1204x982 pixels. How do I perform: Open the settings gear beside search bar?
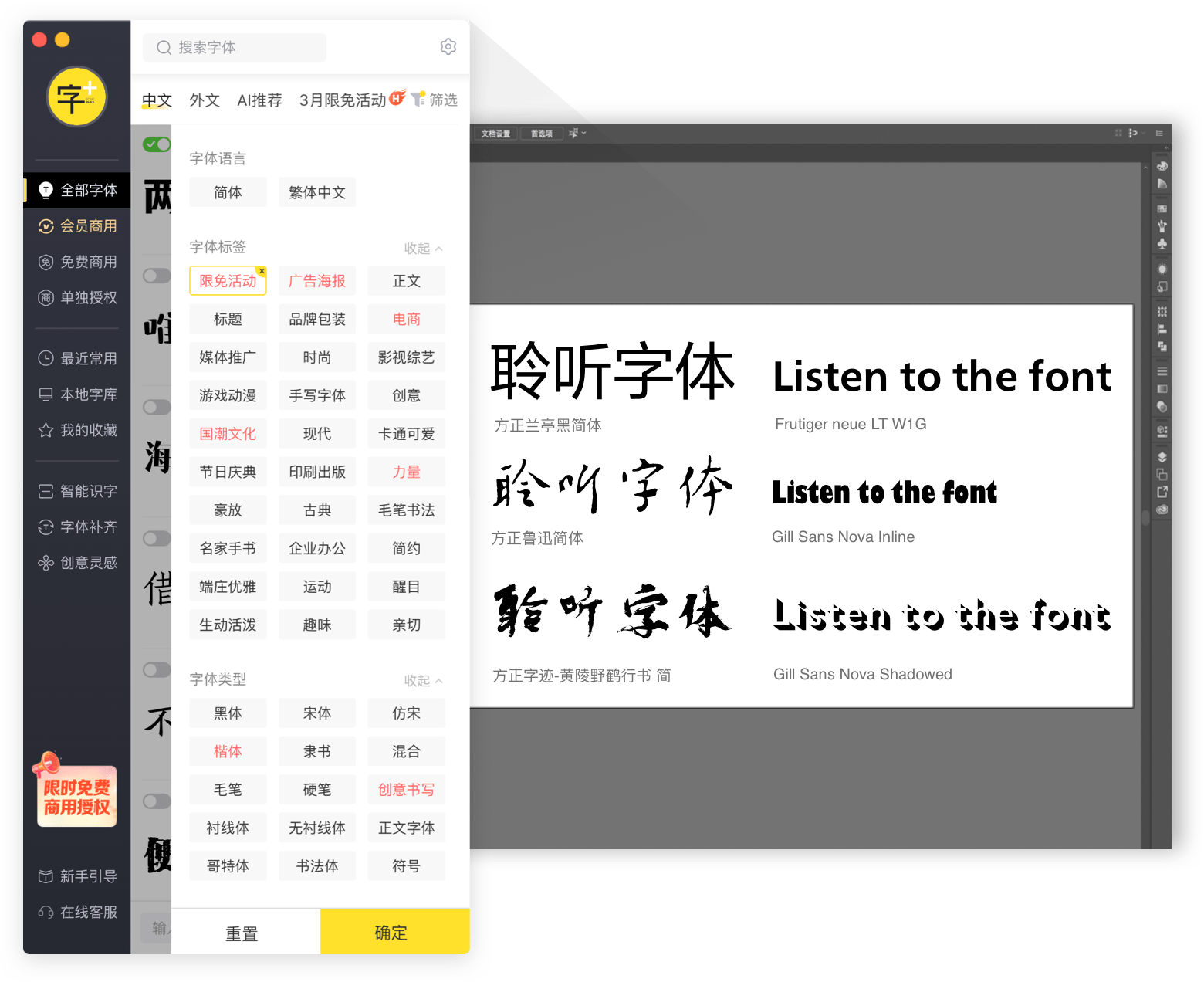tap(448, 46)
